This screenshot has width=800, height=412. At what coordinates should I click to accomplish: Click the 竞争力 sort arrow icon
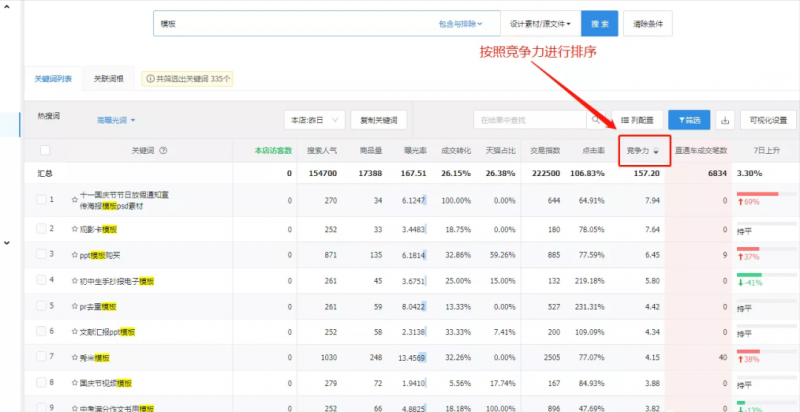point(656,151)
